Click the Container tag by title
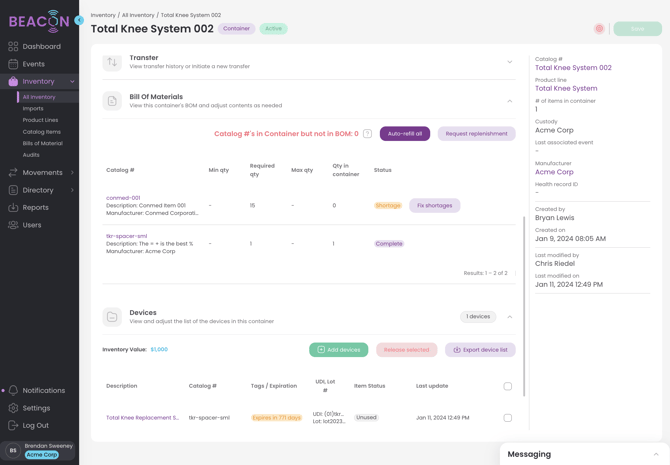Image resolution: width=670 pixels, height=465 pixels. 236,29
